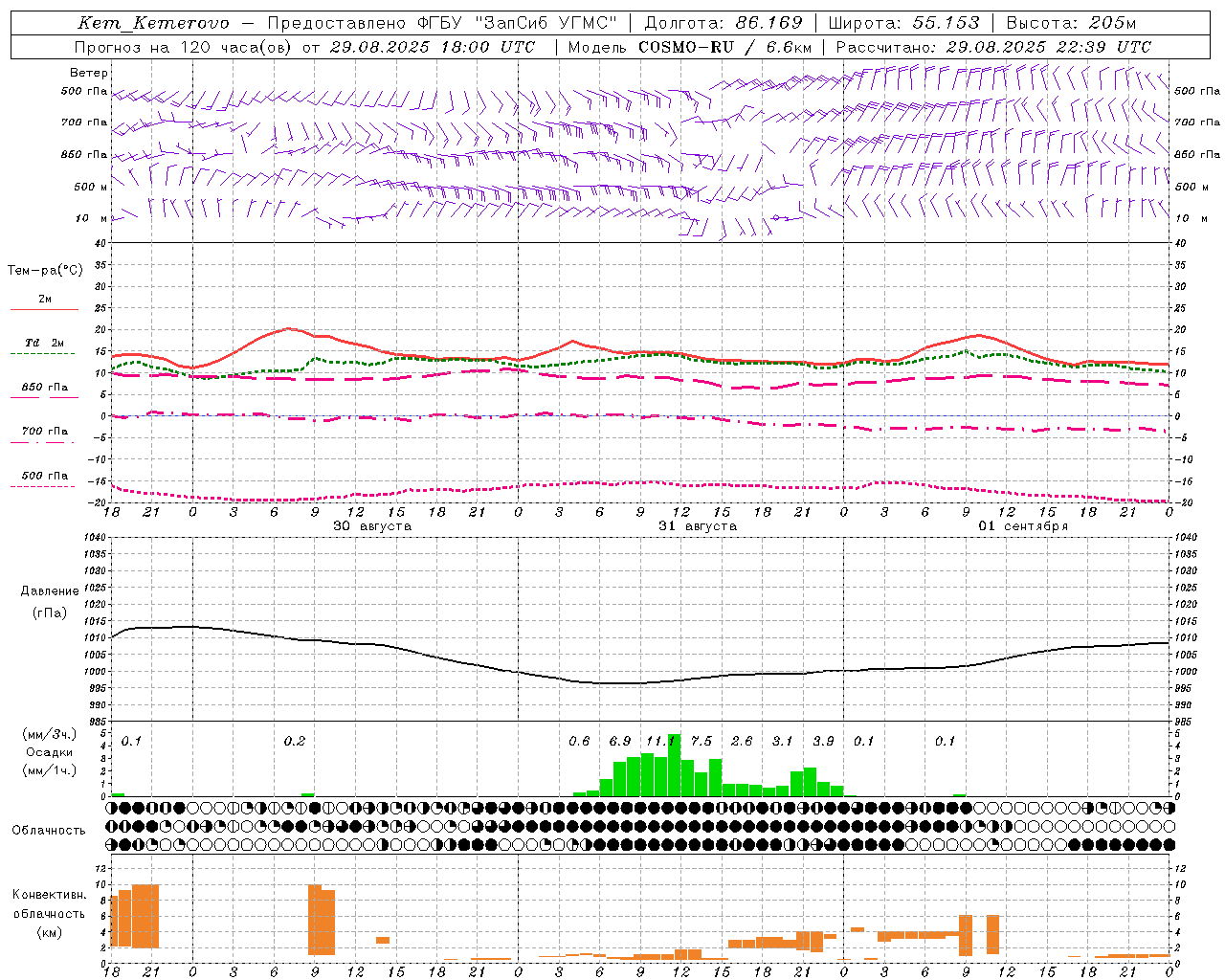The height and width of the screenshot is (980, 1225).
Task: Click the provider text ФГБУ "ЗапСиб УГМС"
Action: coord(517,23)
